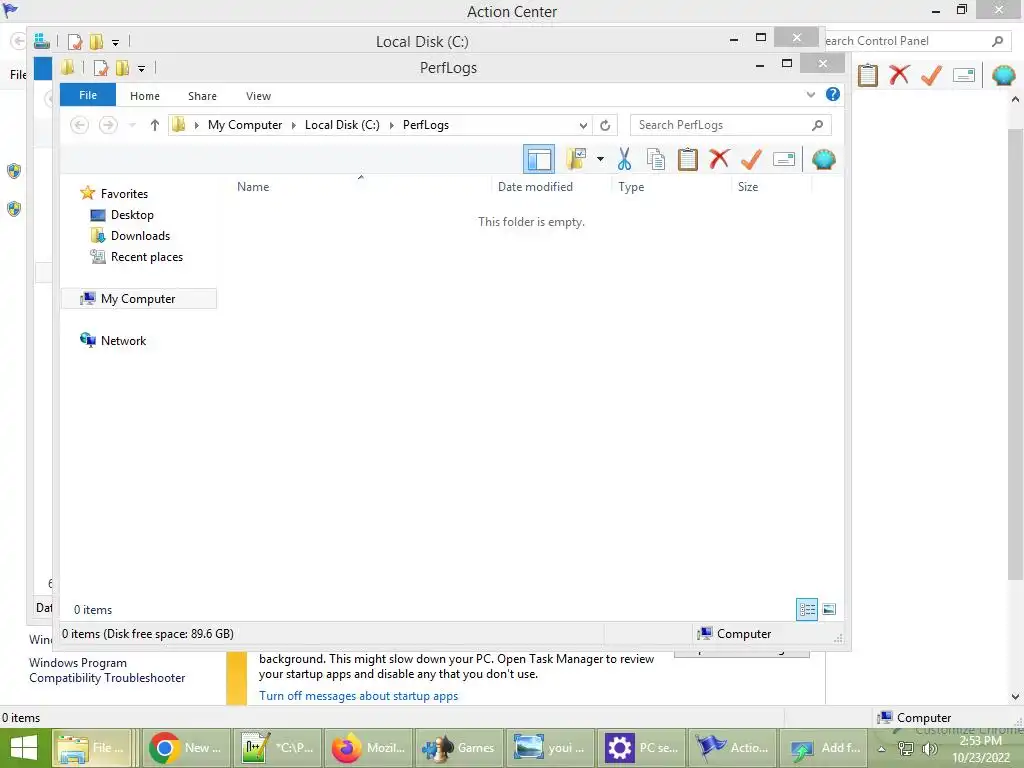Open the address bar history dropdown
The height and width of the screenshot is (768, 1024).
click(583, 125)
